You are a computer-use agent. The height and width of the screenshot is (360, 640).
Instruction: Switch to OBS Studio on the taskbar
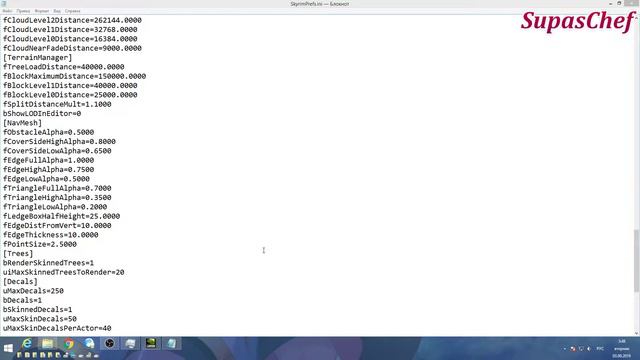(109, 344)
